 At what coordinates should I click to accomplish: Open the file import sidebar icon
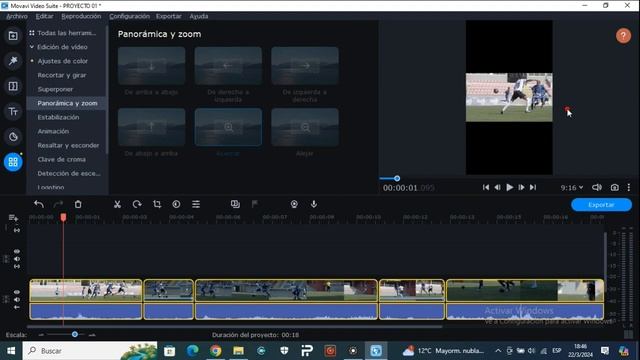pyautogui.click(x=13, y=36)
